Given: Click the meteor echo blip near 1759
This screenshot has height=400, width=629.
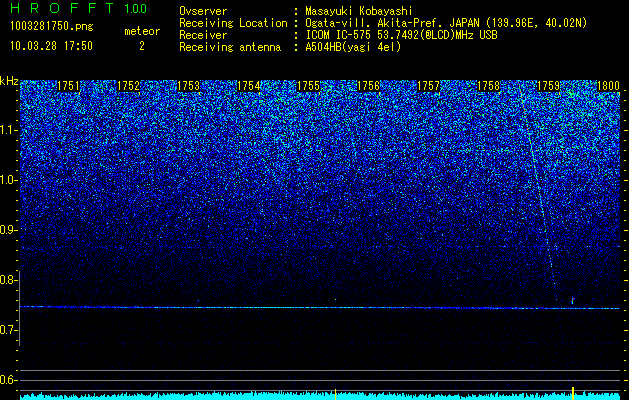Looking at the screenshot, I should click(573, 301).
